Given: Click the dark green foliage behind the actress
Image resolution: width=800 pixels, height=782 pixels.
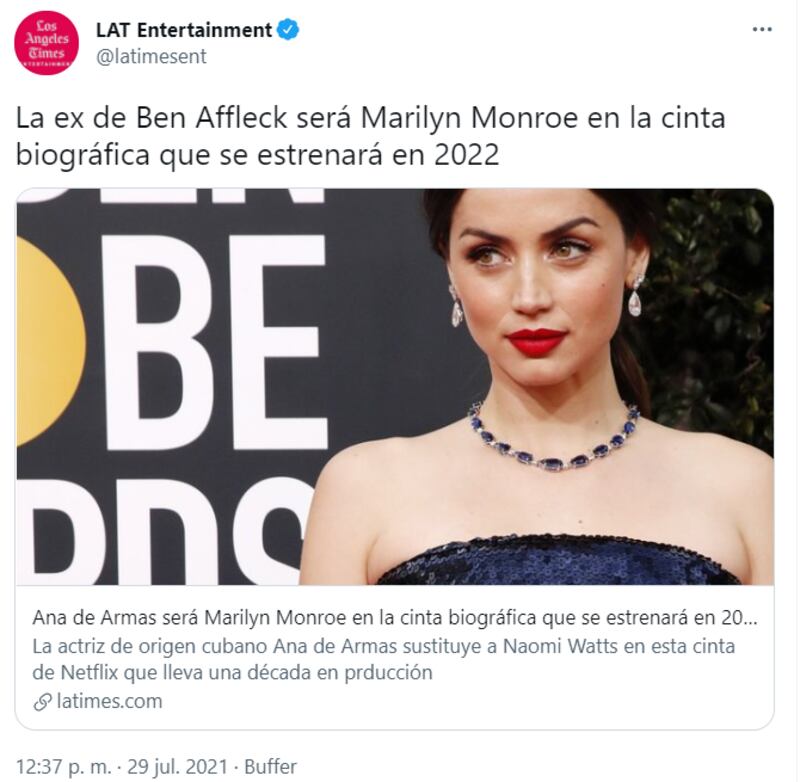Looking at the screenshot, I should tap(714, 316).
